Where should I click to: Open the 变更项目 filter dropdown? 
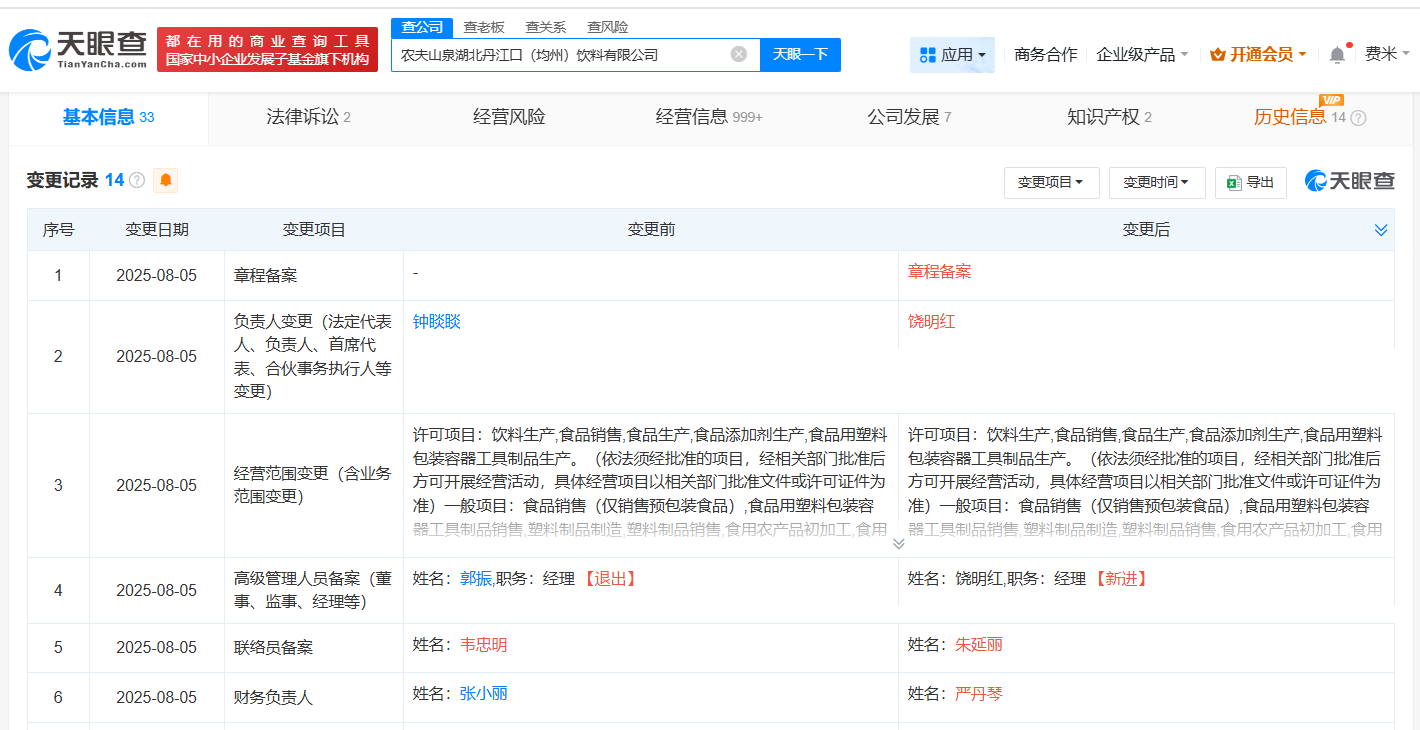[1051, 182]
